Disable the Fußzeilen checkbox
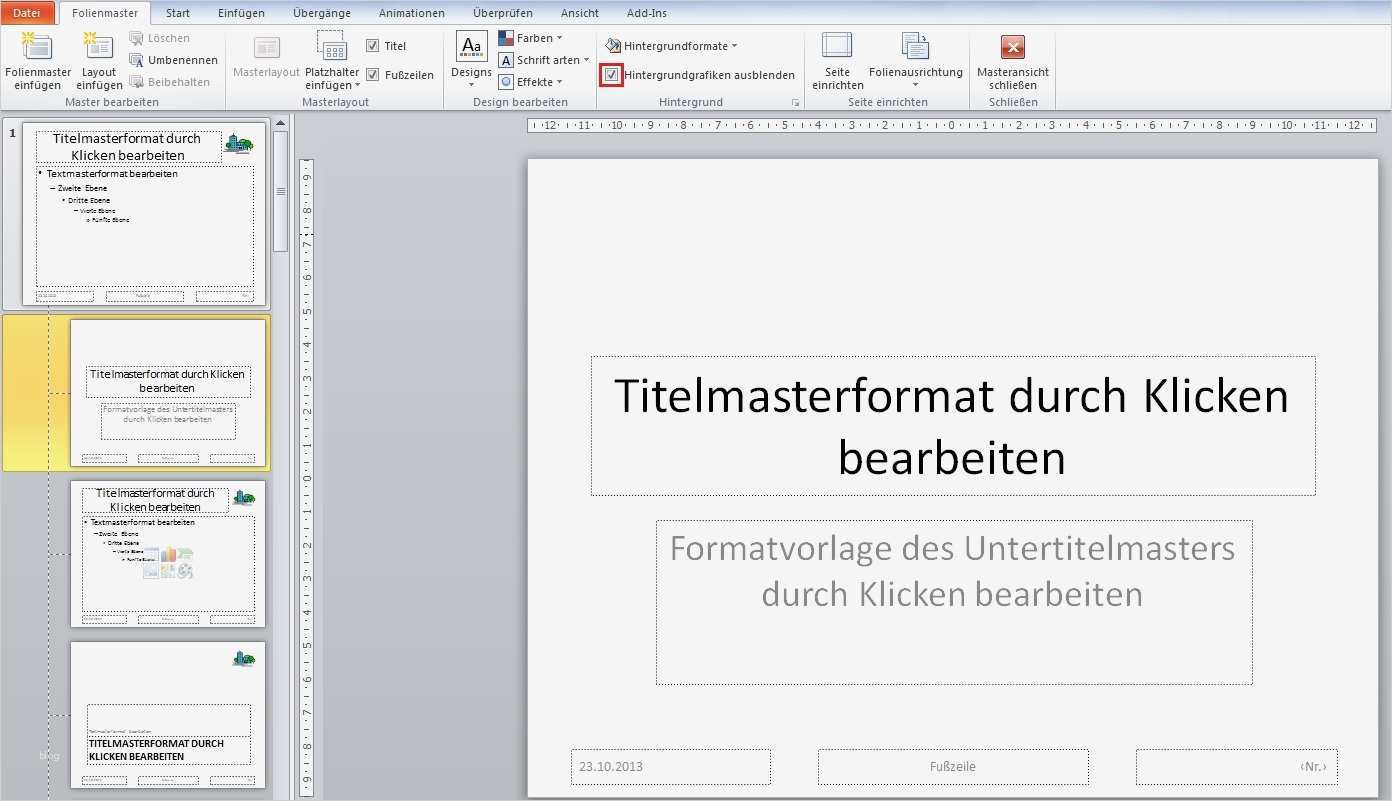The image size is (1392, 801). pos(373,74)
